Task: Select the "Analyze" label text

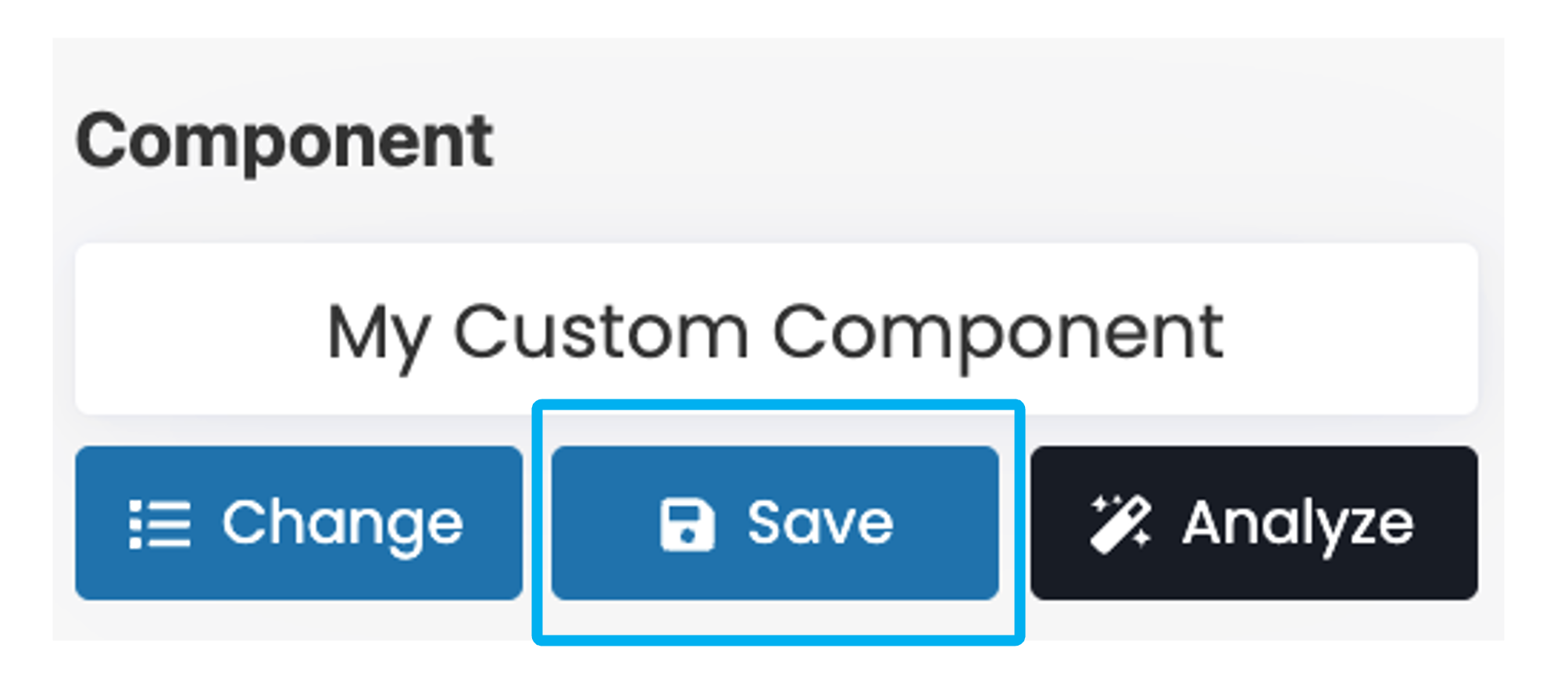Action: [x=1298, y=524]
